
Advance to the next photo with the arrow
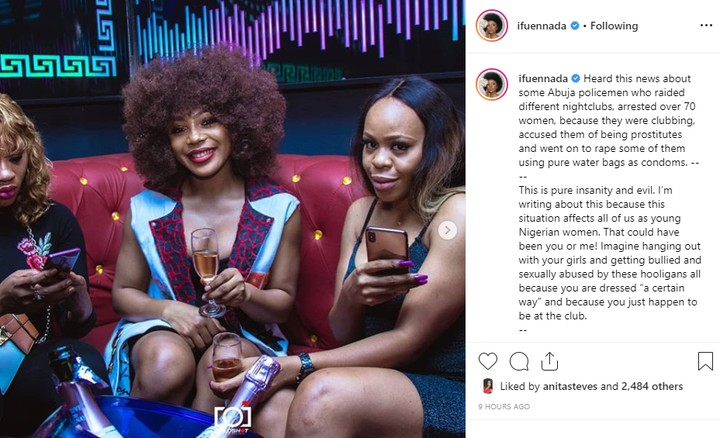(x=447, y=230)
